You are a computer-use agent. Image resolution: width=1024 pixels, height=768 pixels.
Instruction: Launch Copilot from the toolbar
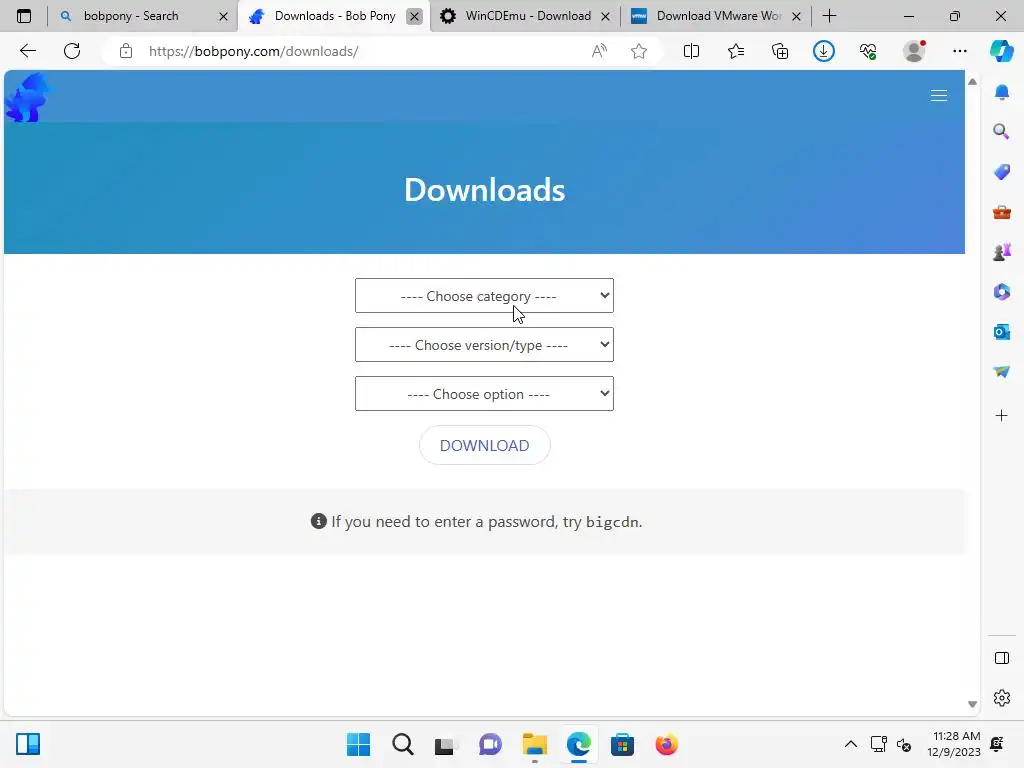[x=1002, y=51]
